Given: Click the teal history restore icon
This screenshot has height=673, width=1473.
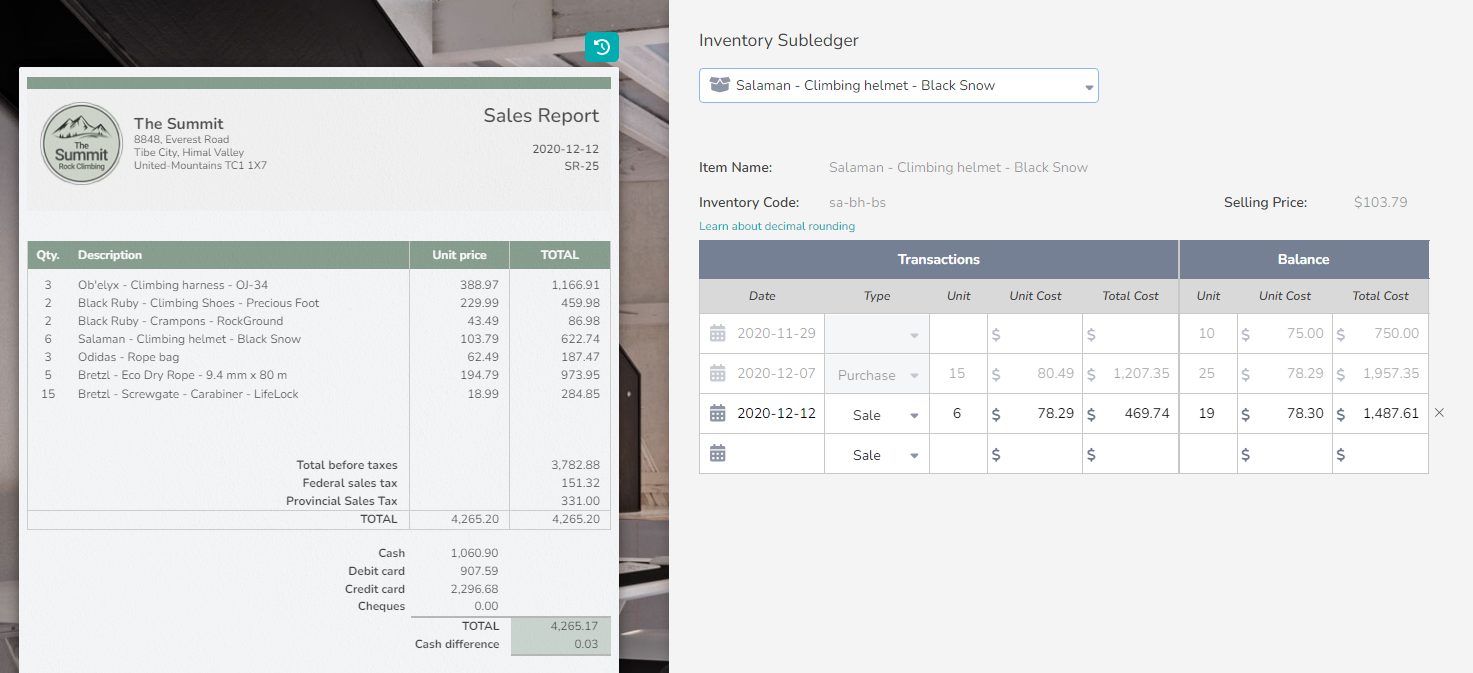Looking at the screenshot, I should (x=602, y=46).
